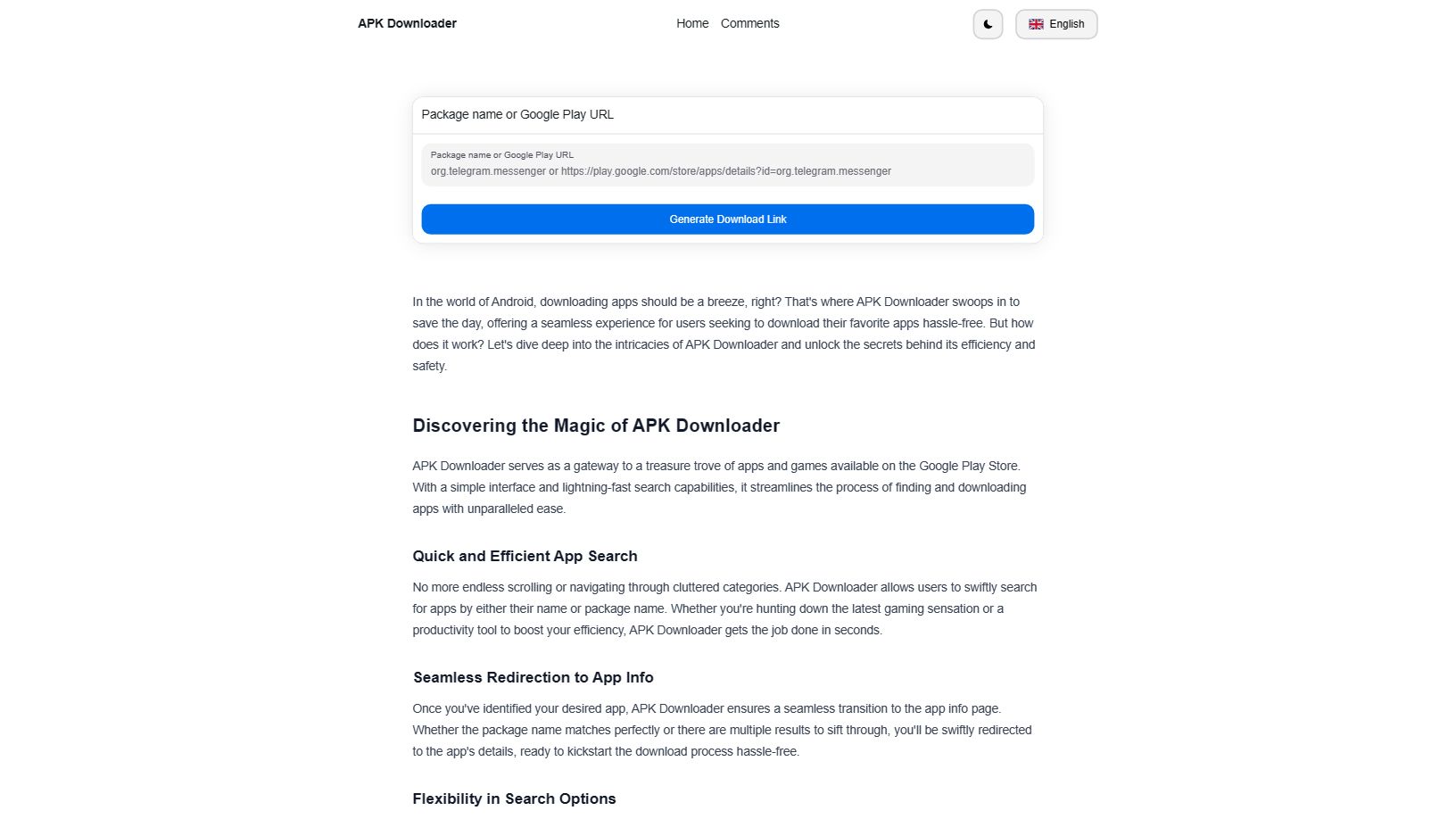Click the paragraph starting 'No more endless scrolling'
1456x819 pixels.
724,608
